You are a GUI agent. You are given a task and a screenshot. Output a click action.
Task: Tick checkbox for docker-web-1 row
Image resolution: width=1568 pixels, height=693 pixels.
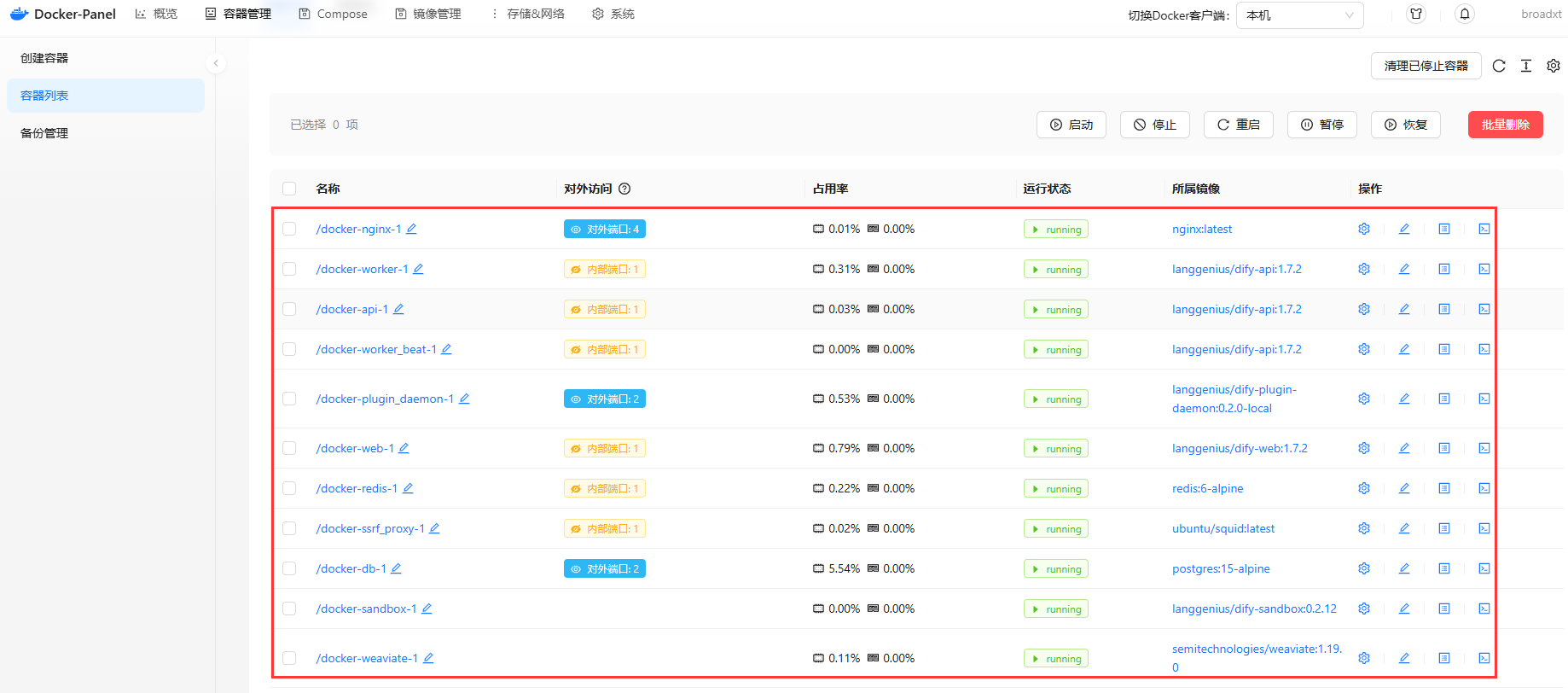289,448
